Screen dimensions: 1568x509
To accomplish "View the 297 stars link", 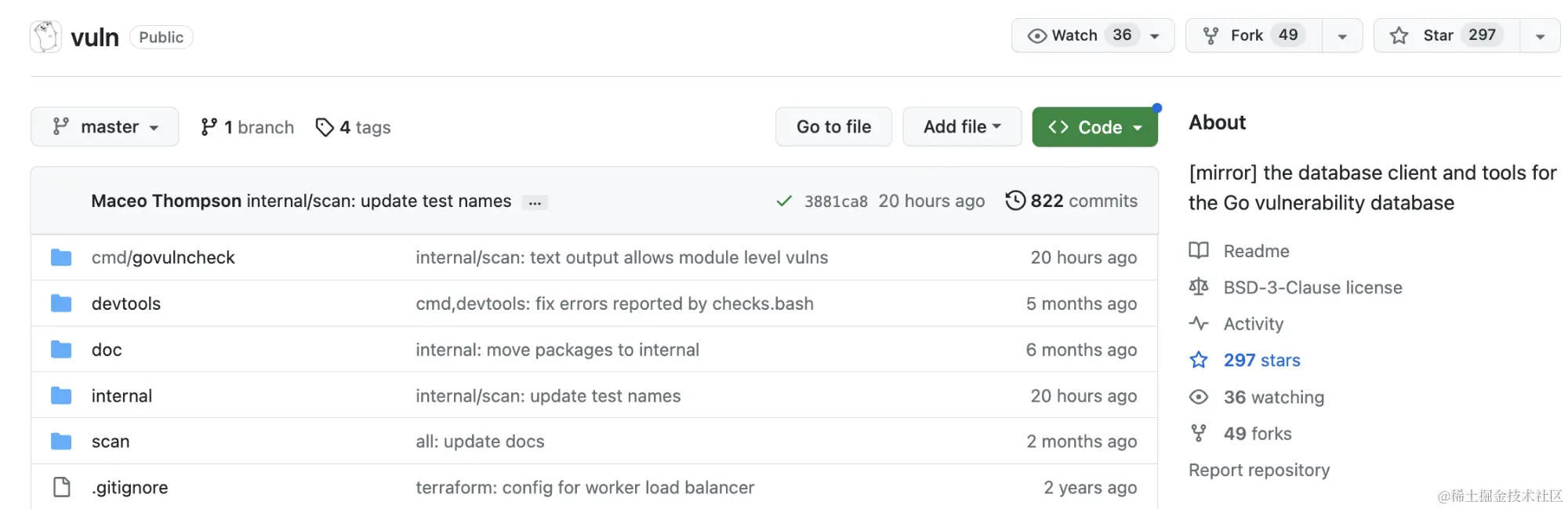I will (1262, 360).
